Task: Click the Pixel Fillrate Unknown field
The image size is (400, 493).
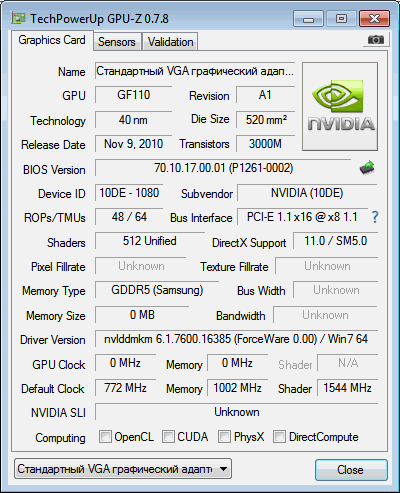Action: tap(141, 266)
